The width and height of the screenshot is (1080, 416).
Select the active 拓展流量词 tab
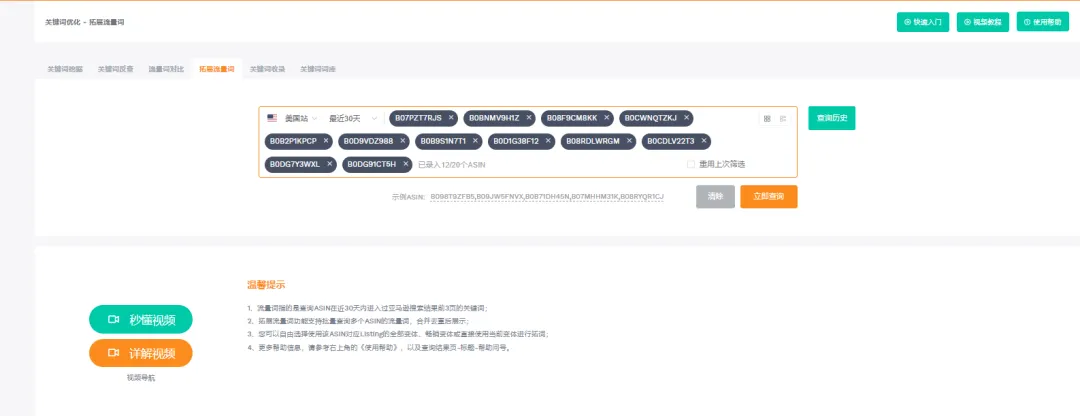click(x=217, y=69)
